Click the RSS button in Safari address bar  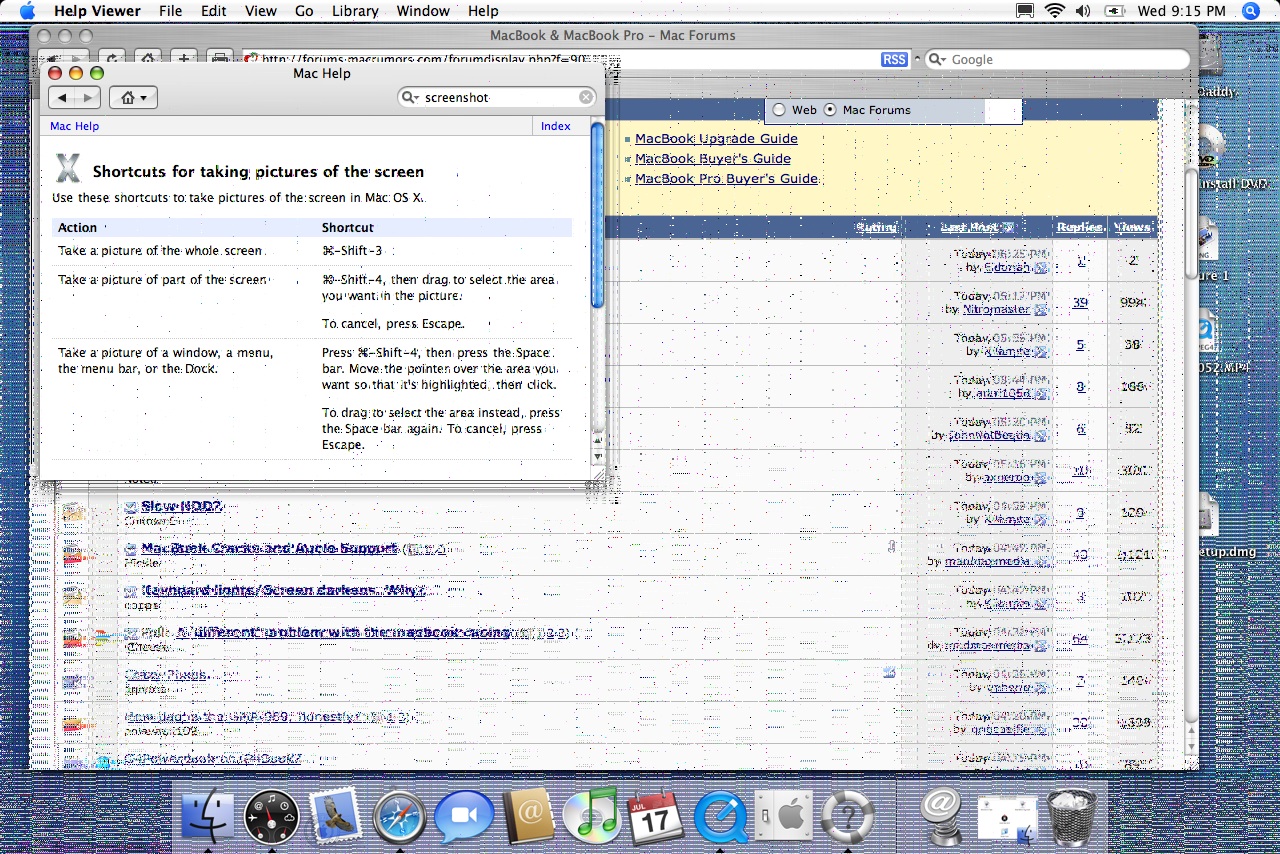point(894,60)
